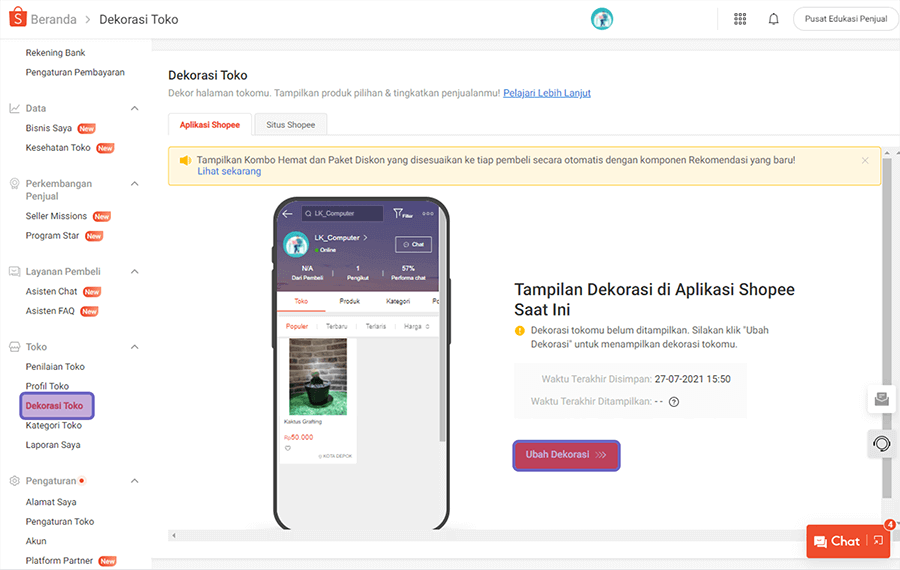Open Bisnis Saya in sidebar
Image resolution: width=900 pixels, height=570 pixels.
[x=49, y=128]
